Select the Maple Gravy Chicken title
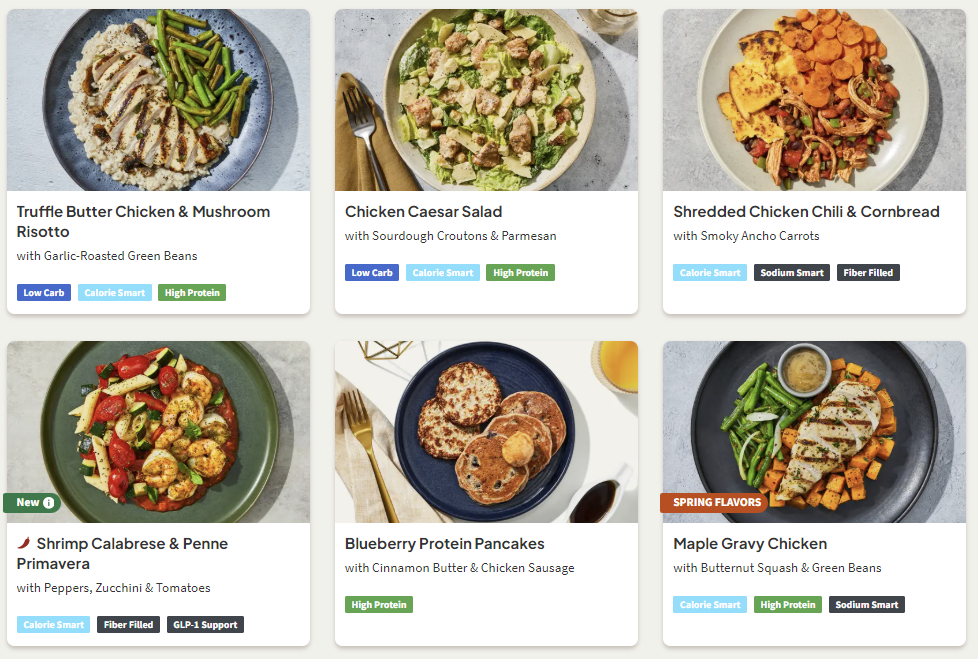The width and height of the screenshot is (978, 659). [750, 544]
